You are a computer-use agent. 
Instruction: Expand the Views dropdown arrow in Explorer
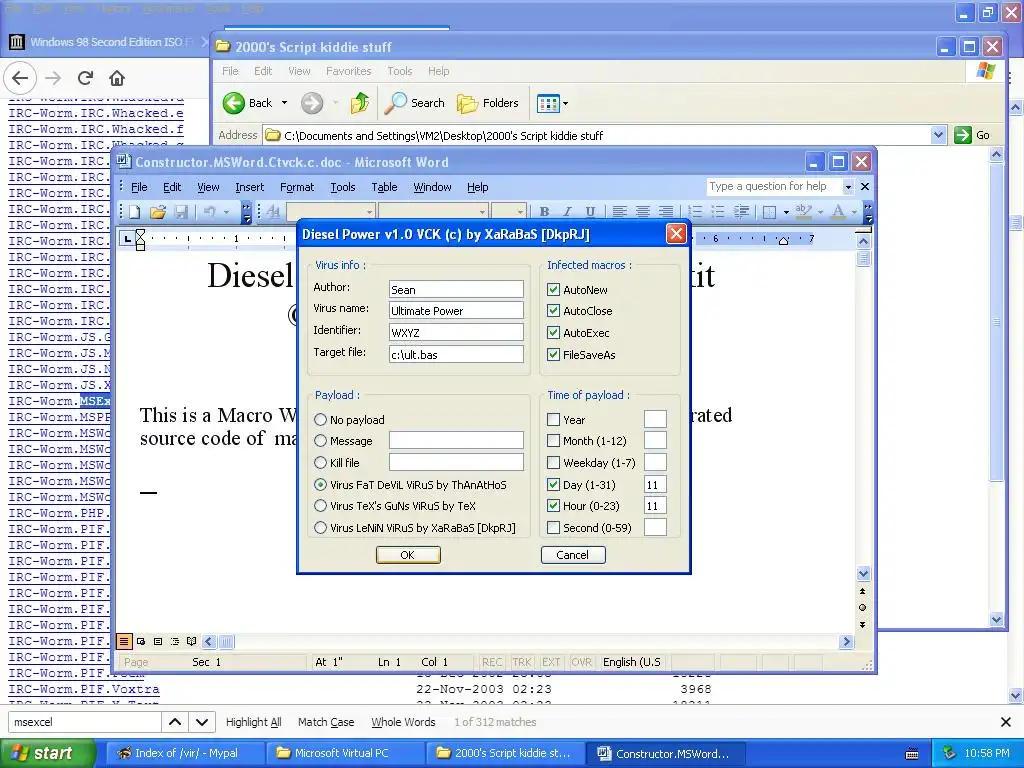[x=566, y=103]
